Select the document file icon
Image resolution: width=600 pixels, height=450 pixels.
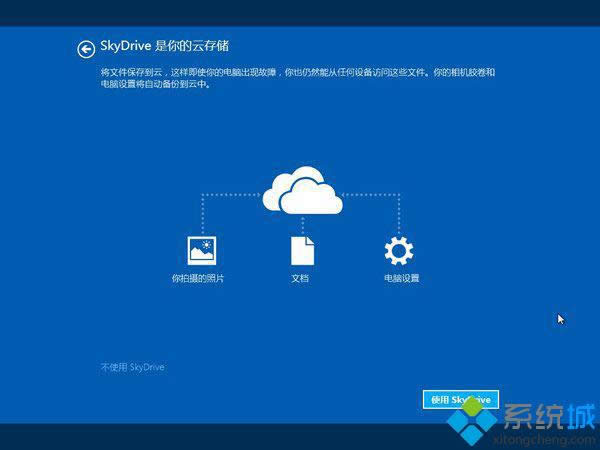(302, 251)
